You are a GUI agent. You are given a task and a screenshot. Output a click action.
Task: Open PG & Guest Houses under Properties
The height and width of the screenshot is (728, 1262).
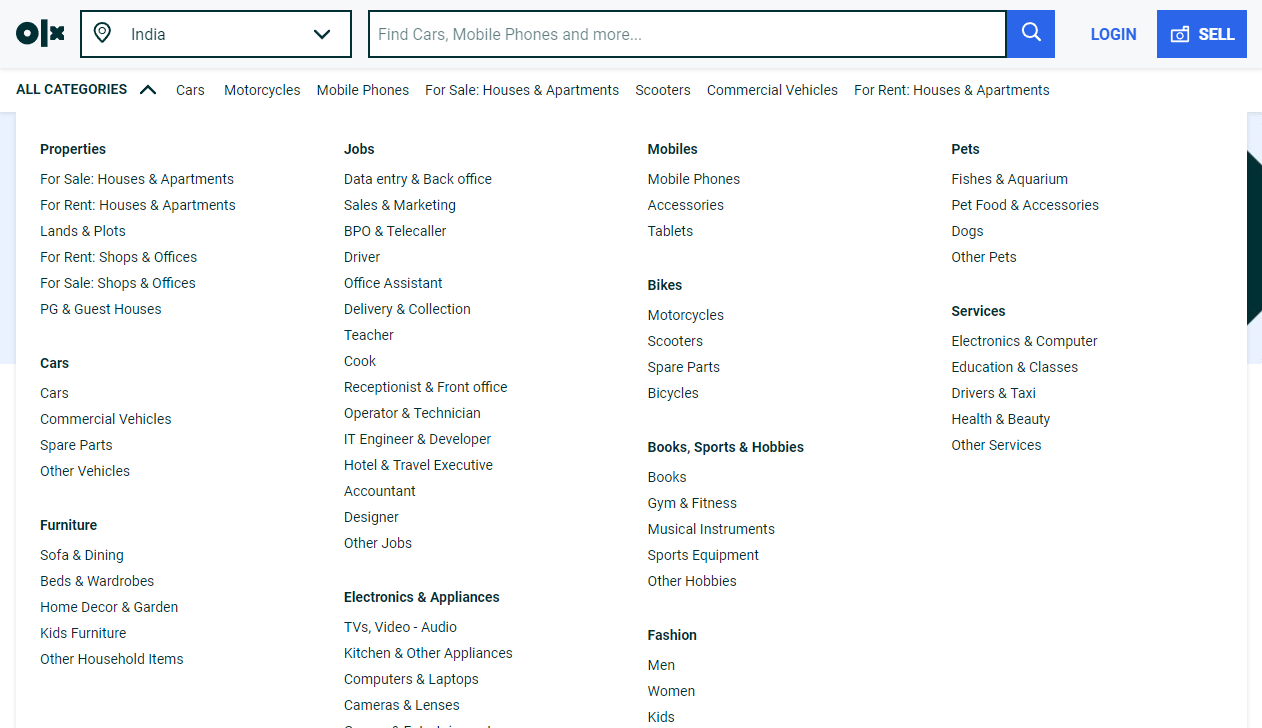[100, 309]
